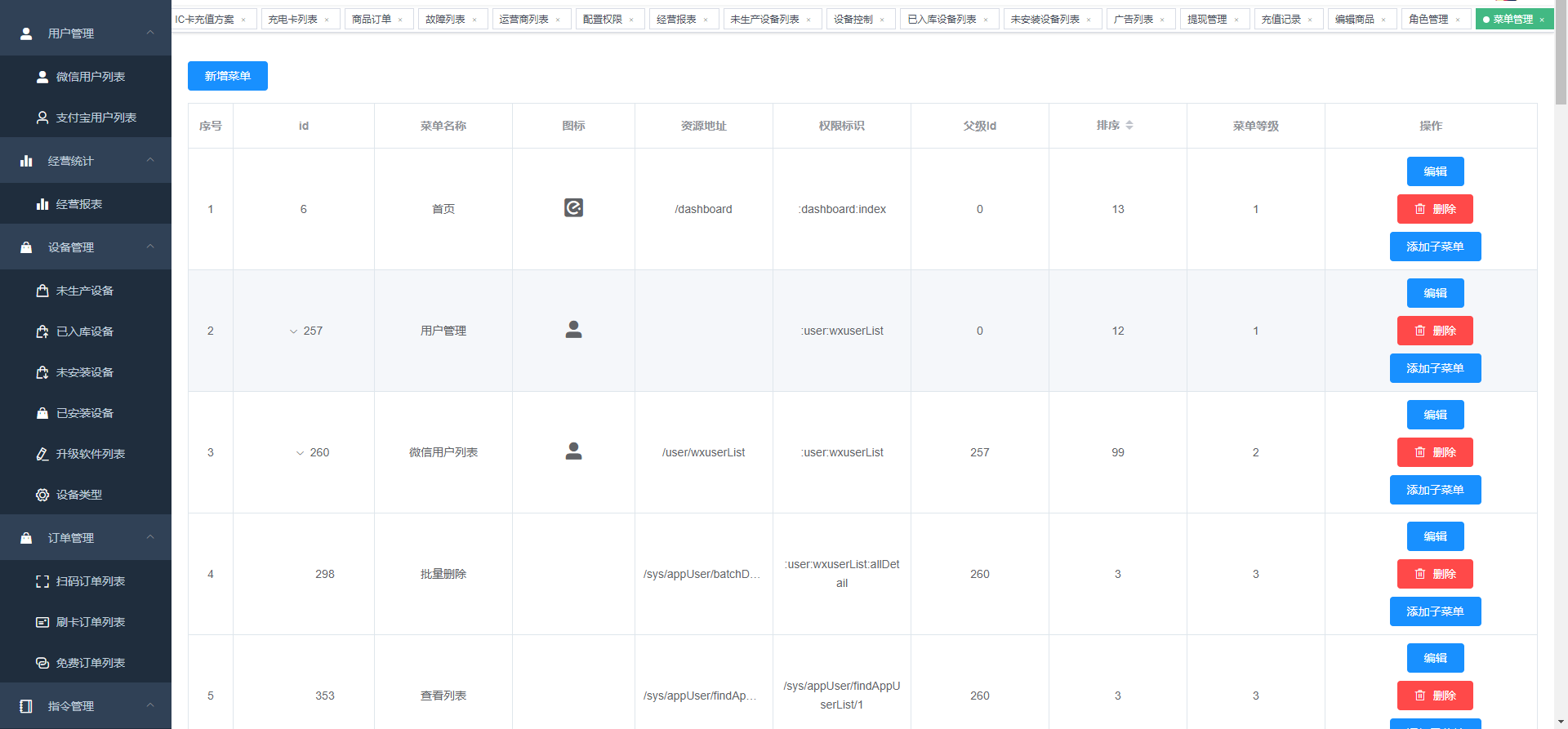Screen dimensions: 1568x729
Task: Click the 已入库设备 icon in sidebar
Action: pyautogui.click(x=42, y=331)
